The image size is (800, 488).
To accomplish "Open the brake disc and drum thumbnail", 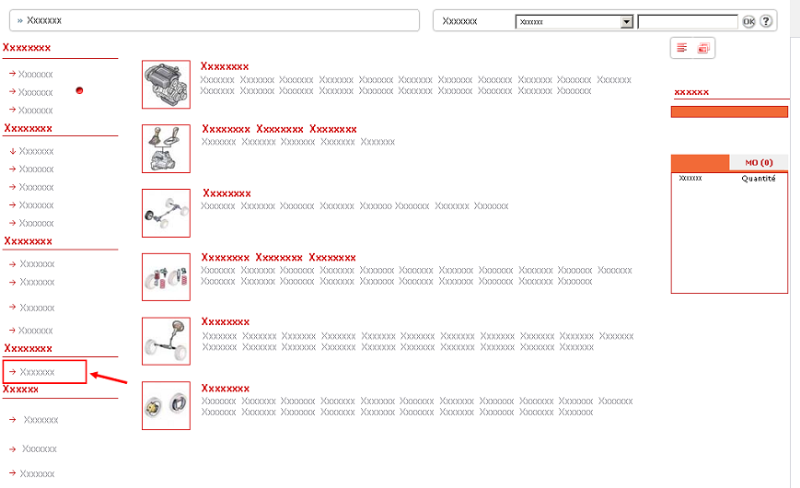I will click(x=166, y=405).
